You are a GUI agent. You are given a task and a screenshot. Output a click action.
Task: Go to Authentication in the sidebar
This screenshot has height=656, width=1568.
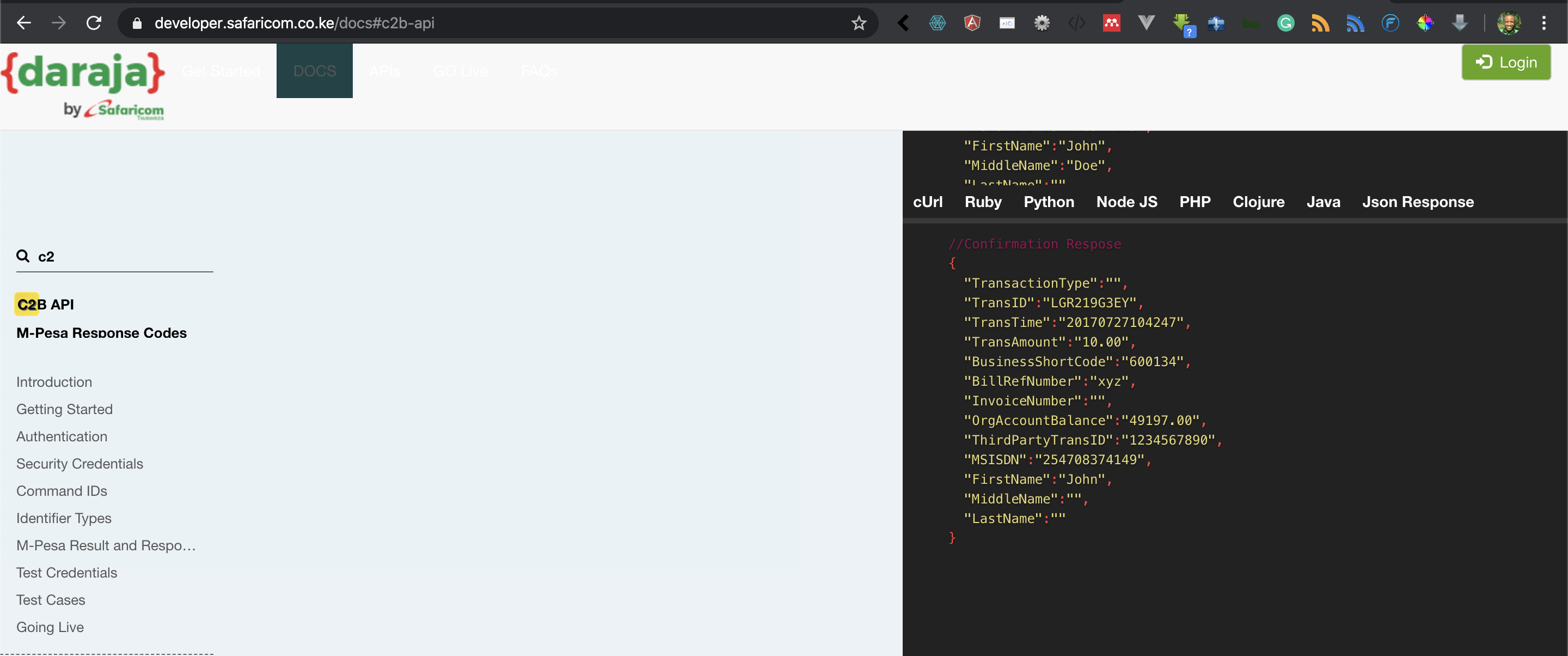62,437
